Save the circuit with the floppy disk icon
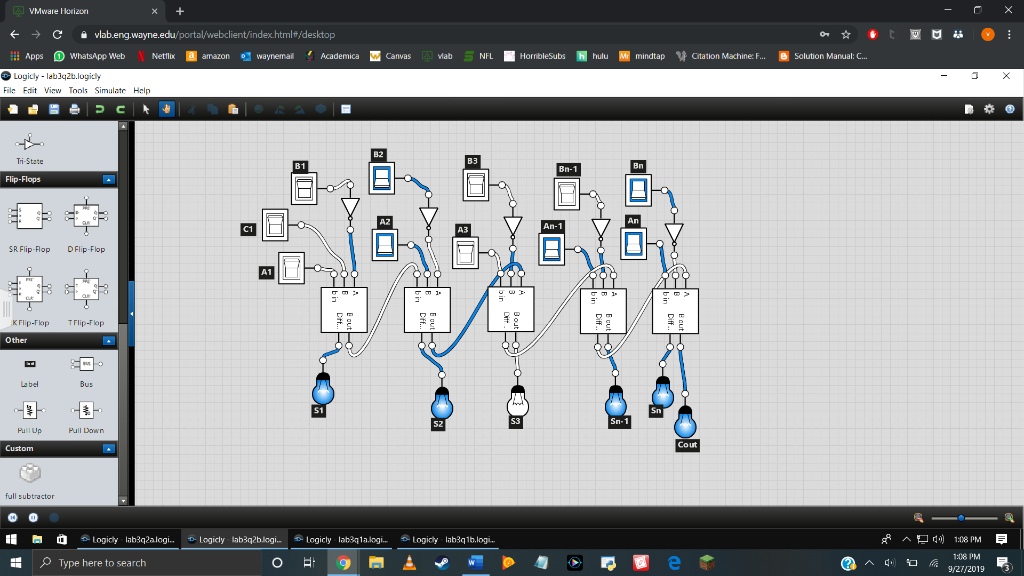 (x=54, y=109)
